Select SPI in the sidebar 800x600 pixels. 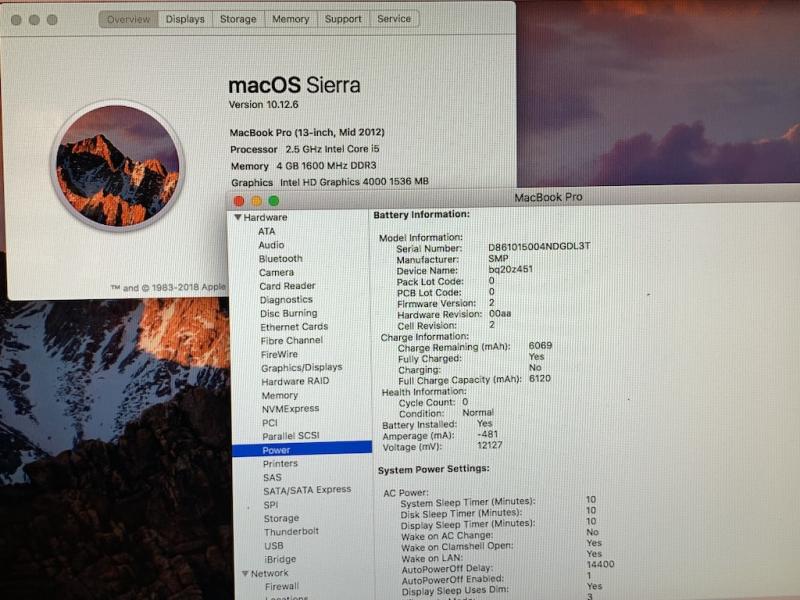coord(271,505)
